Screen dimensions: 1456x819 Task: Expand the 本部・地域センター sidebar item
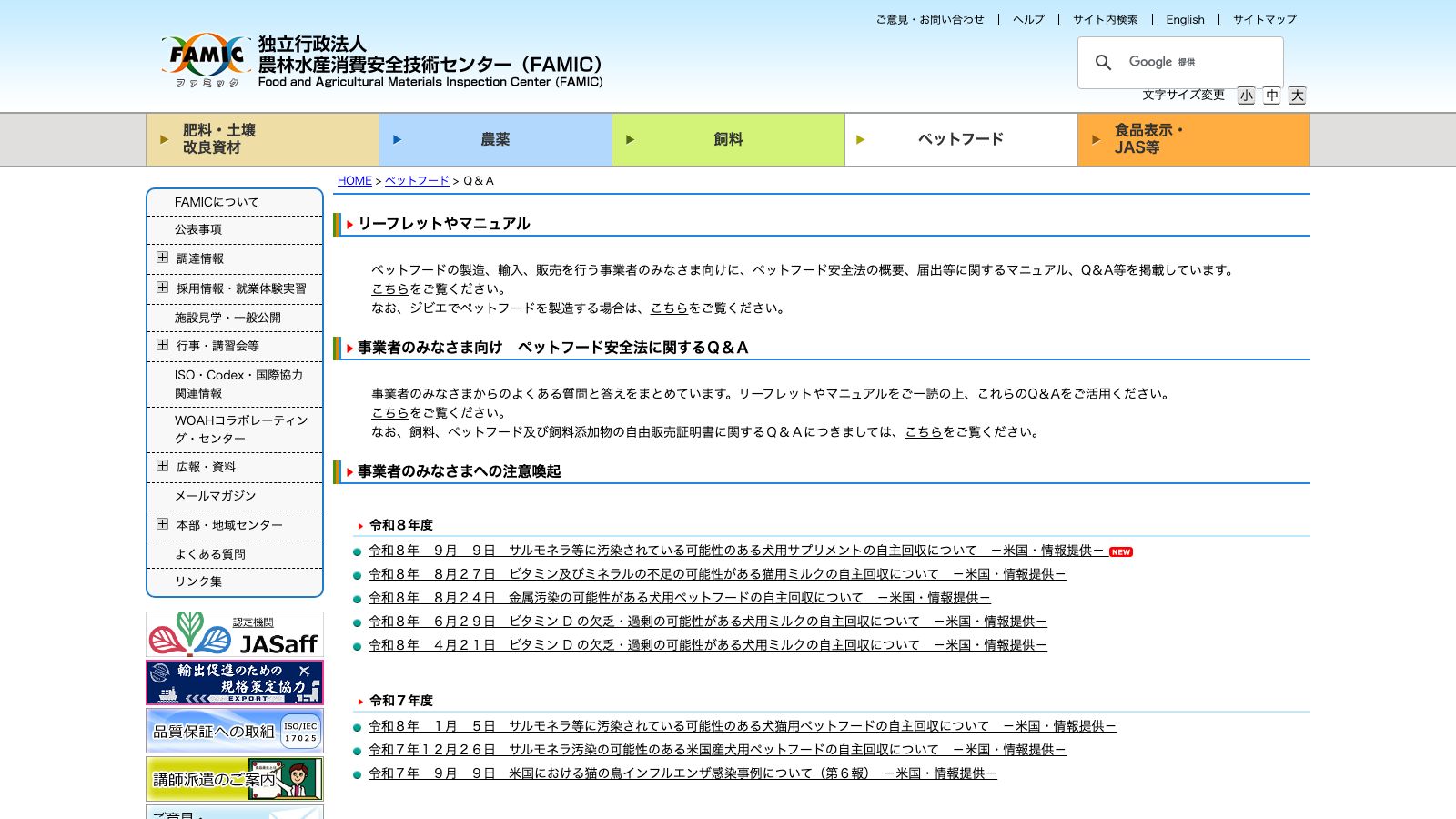(162, 524)
